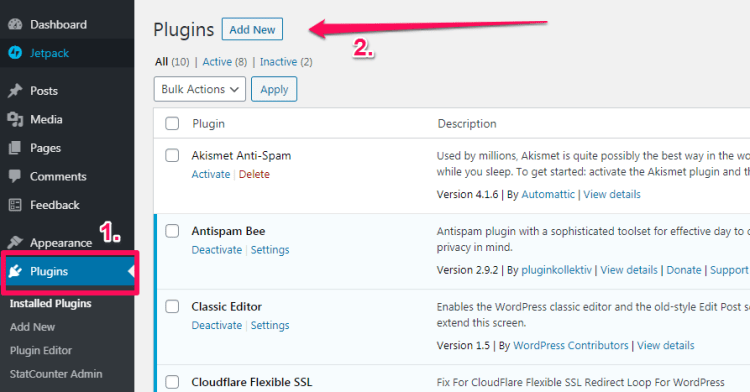Open WordPress Contributors author link
The height and width of the screenshot is (392, 750).
tap(571, 345)
